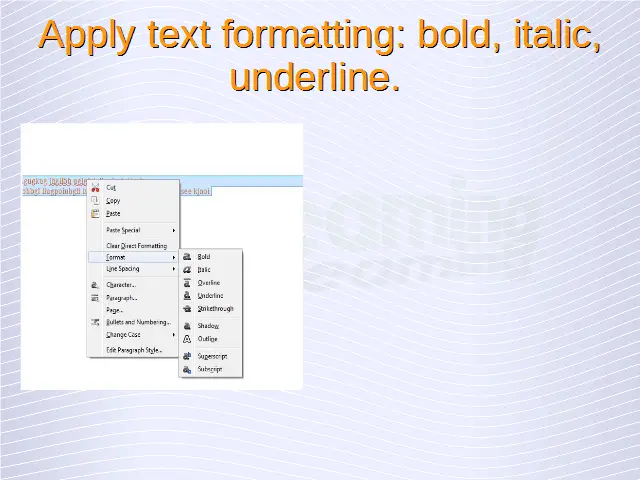Click the Copy icon in context menu
The image size is (640, 480).
96,200
